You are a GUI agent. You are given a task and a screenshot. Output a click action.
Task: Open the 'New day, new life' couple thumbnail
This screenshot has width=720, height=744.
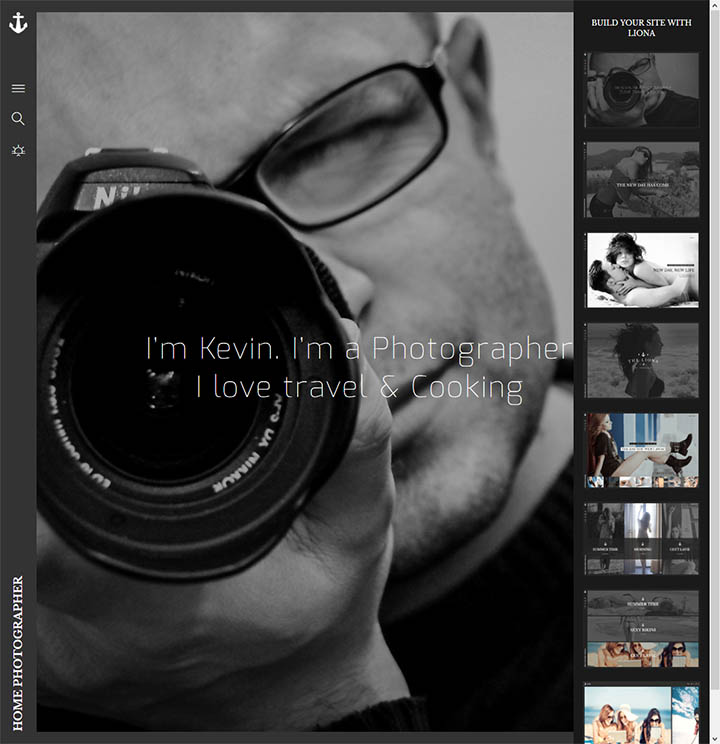tap(641, 270)
